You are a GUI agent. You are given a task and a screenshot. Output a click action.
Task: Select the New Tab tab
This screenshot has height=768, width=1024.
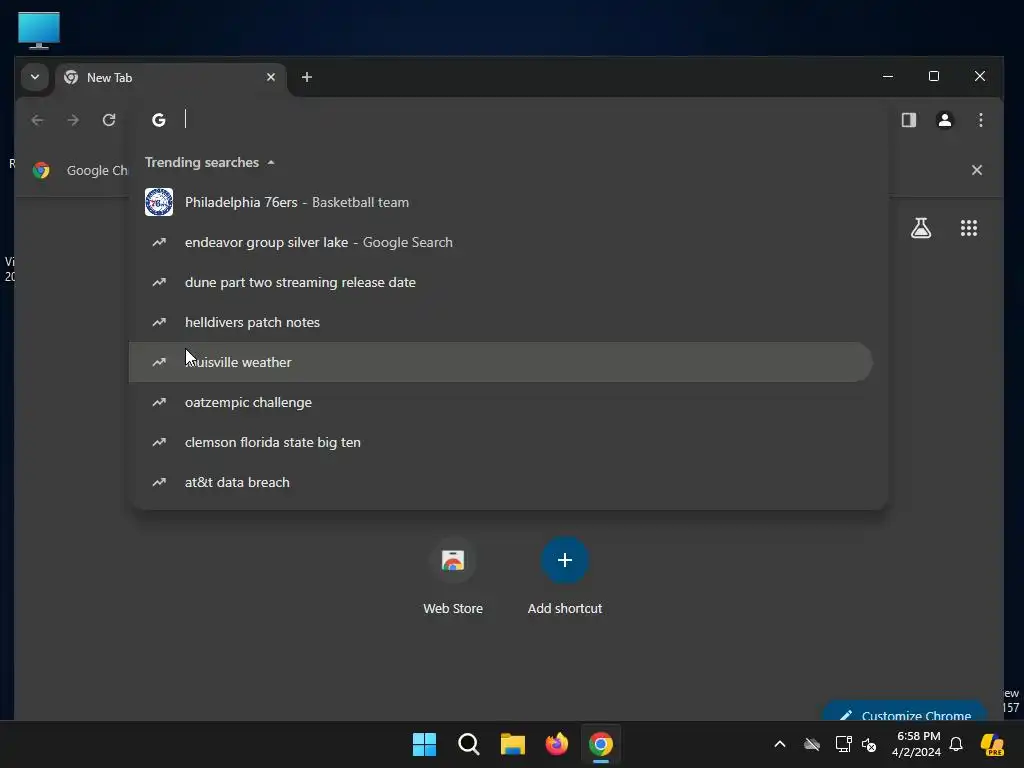171,78
